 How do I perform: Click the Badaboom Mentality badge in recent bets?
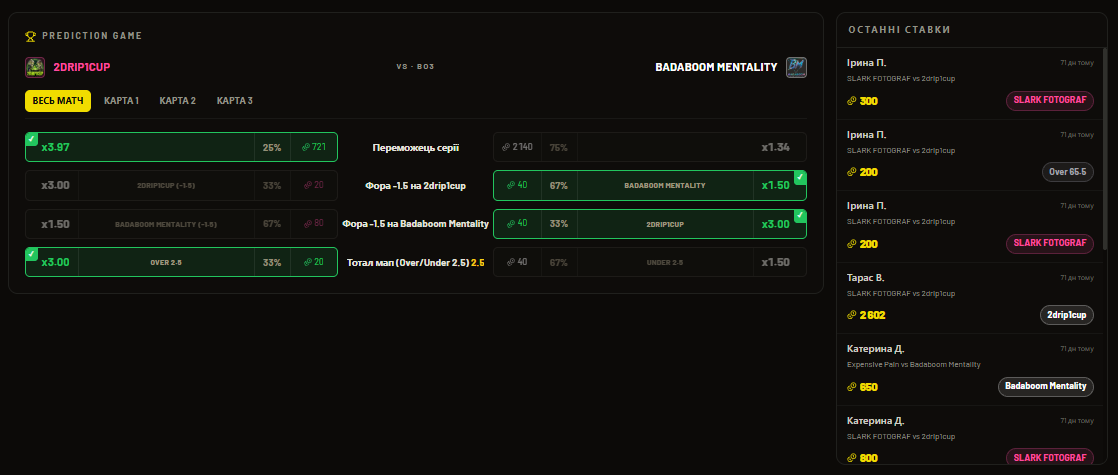[1045, 387]
